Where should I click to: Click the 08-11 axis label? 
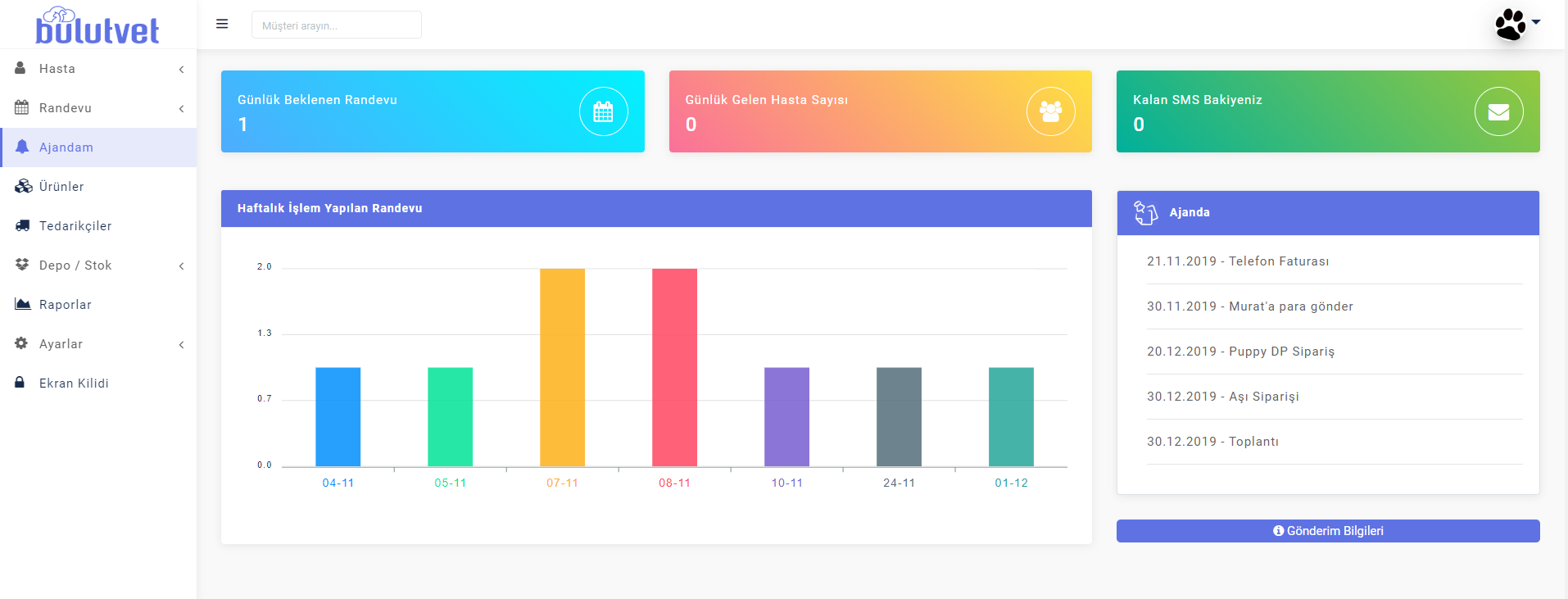pos(675,483)
